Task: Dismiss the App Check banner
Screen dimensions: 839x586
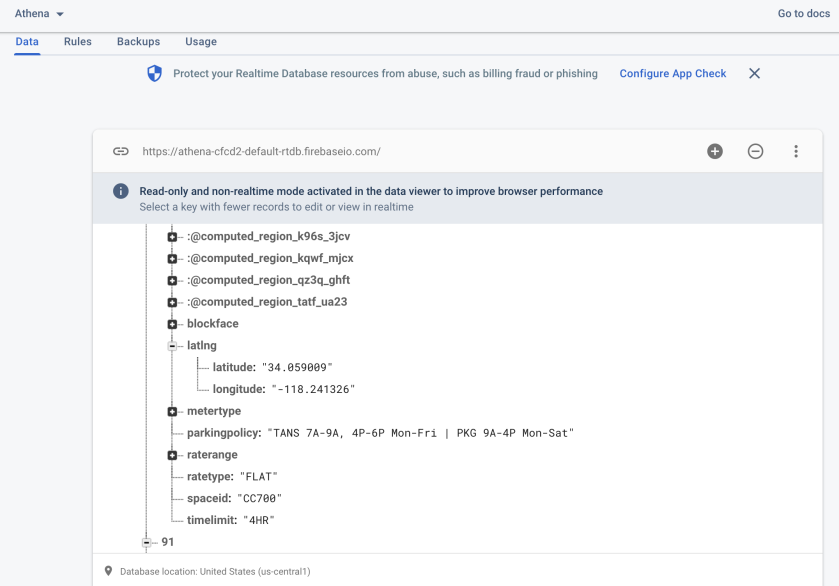Action: 754,73
